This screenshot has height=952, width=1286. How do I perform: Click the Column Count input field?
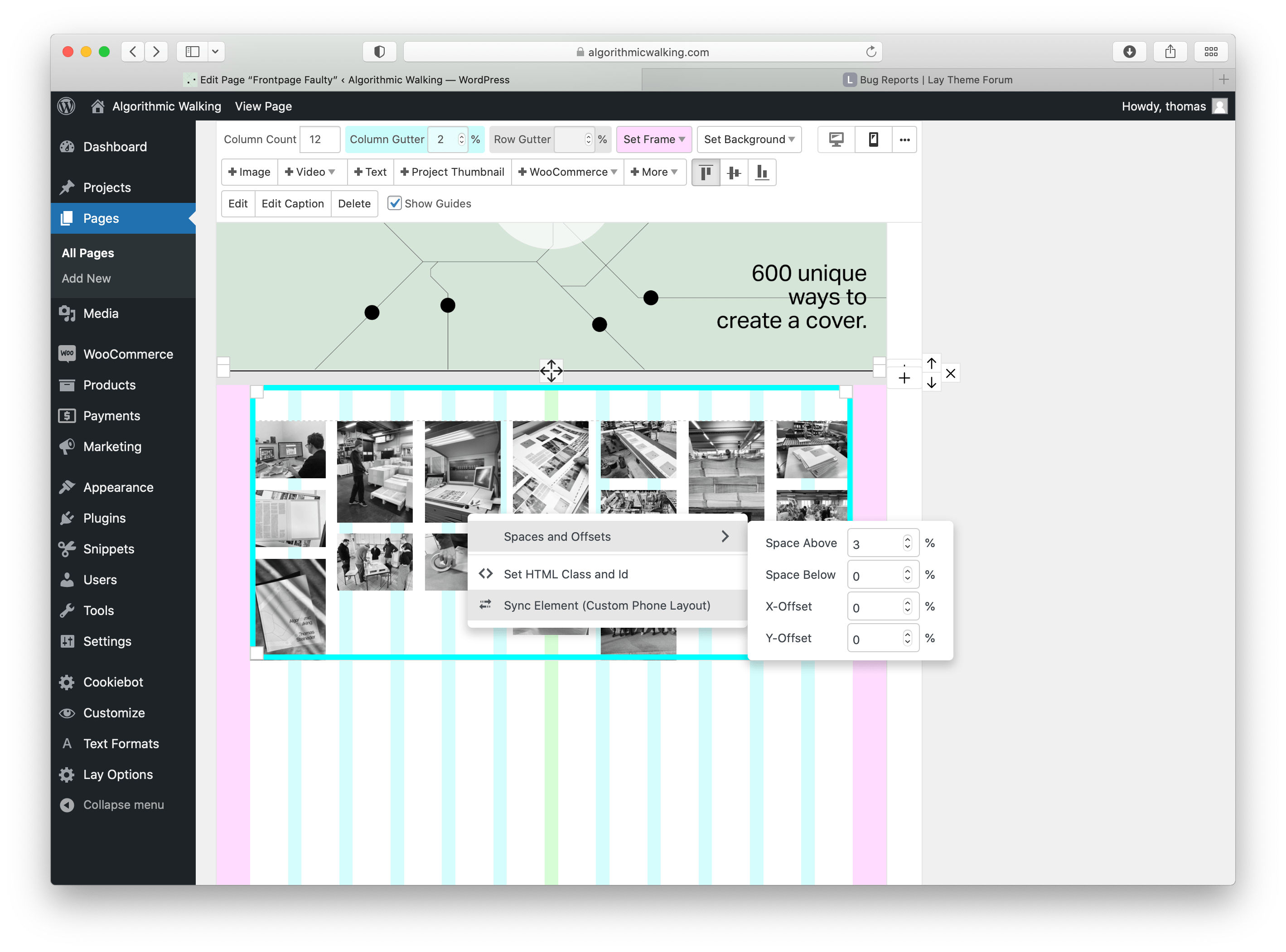tap(319, 139)
